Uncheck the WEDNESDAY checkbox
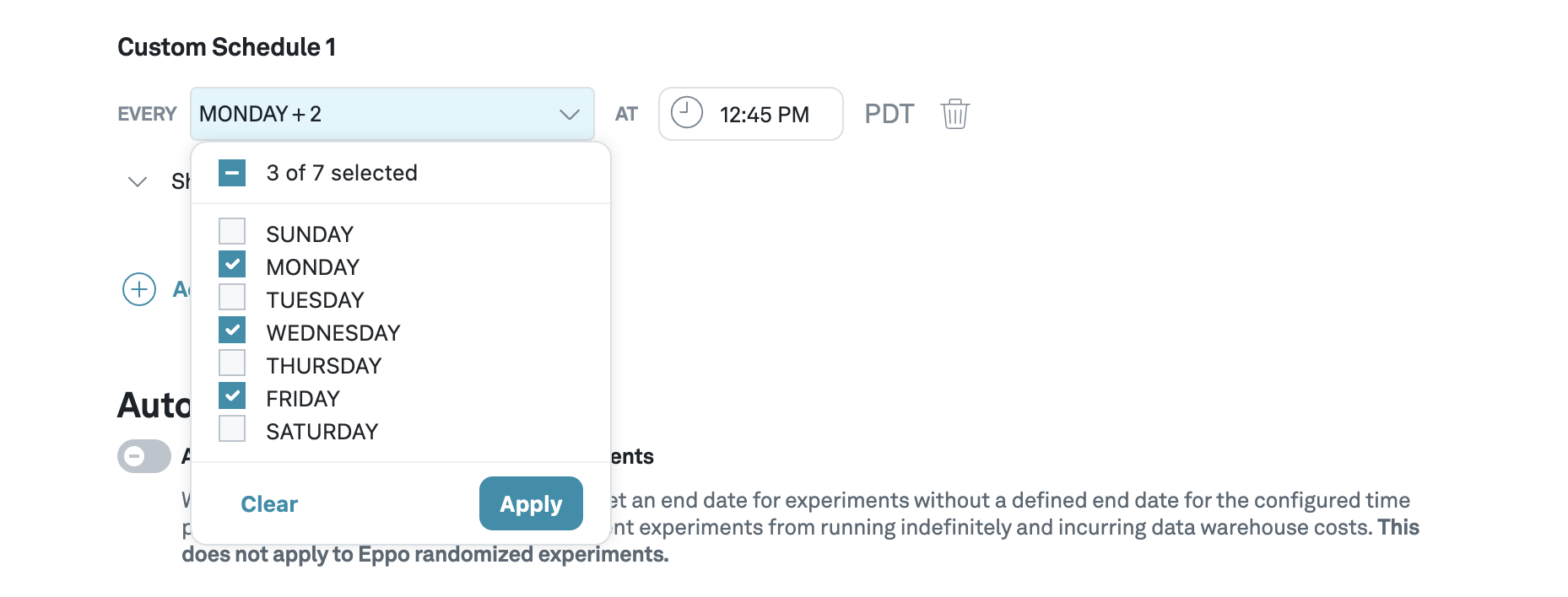The image size is (1568, 597). [x=231, y=330]
